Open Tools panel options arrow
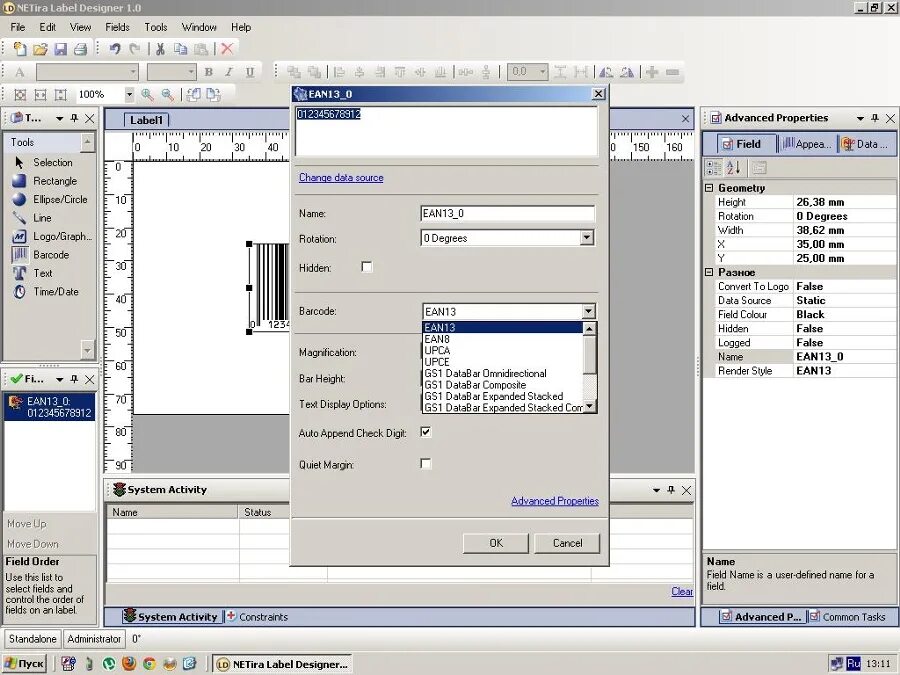 (x=59, y=118)
